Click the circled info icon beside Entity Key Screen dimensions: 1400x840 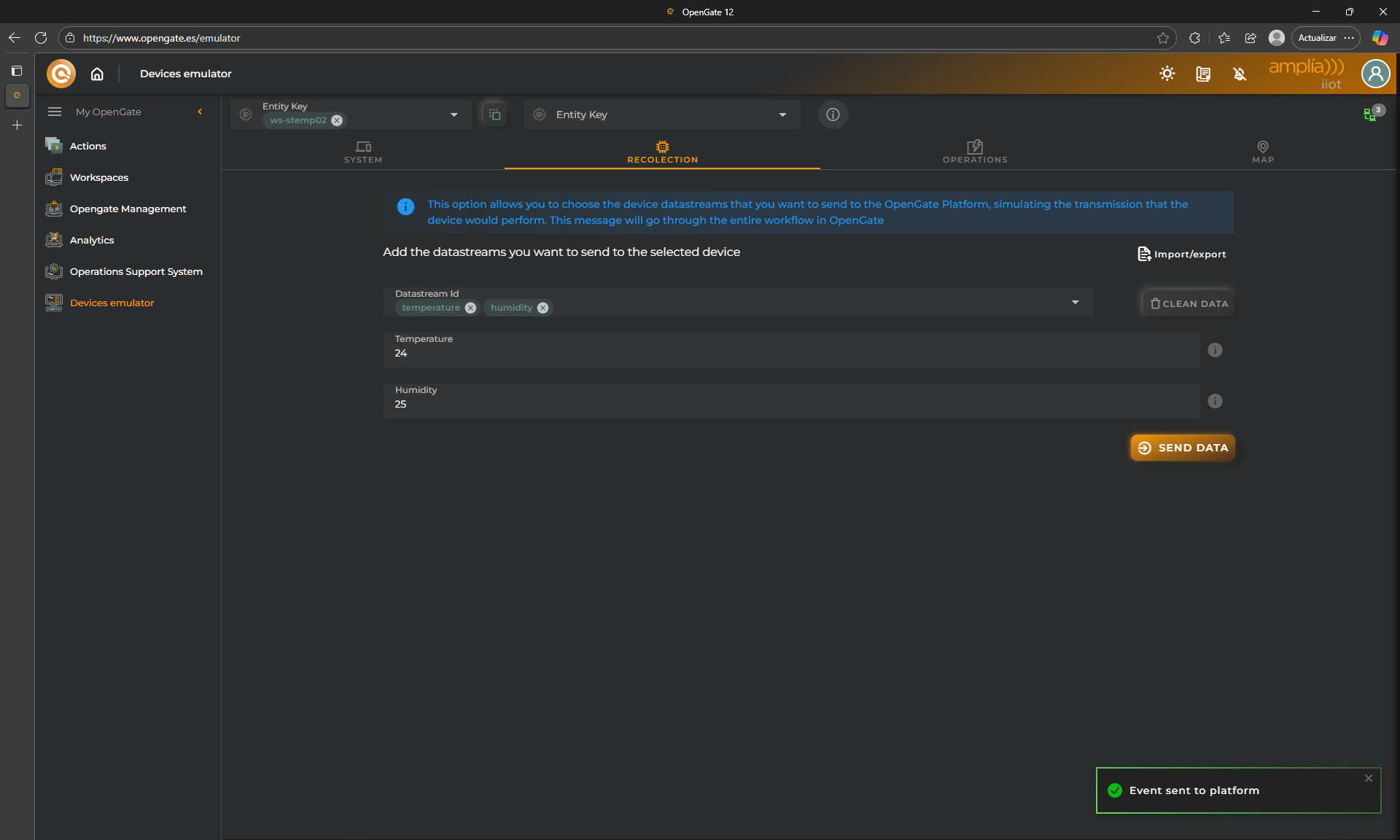(833, 114)
